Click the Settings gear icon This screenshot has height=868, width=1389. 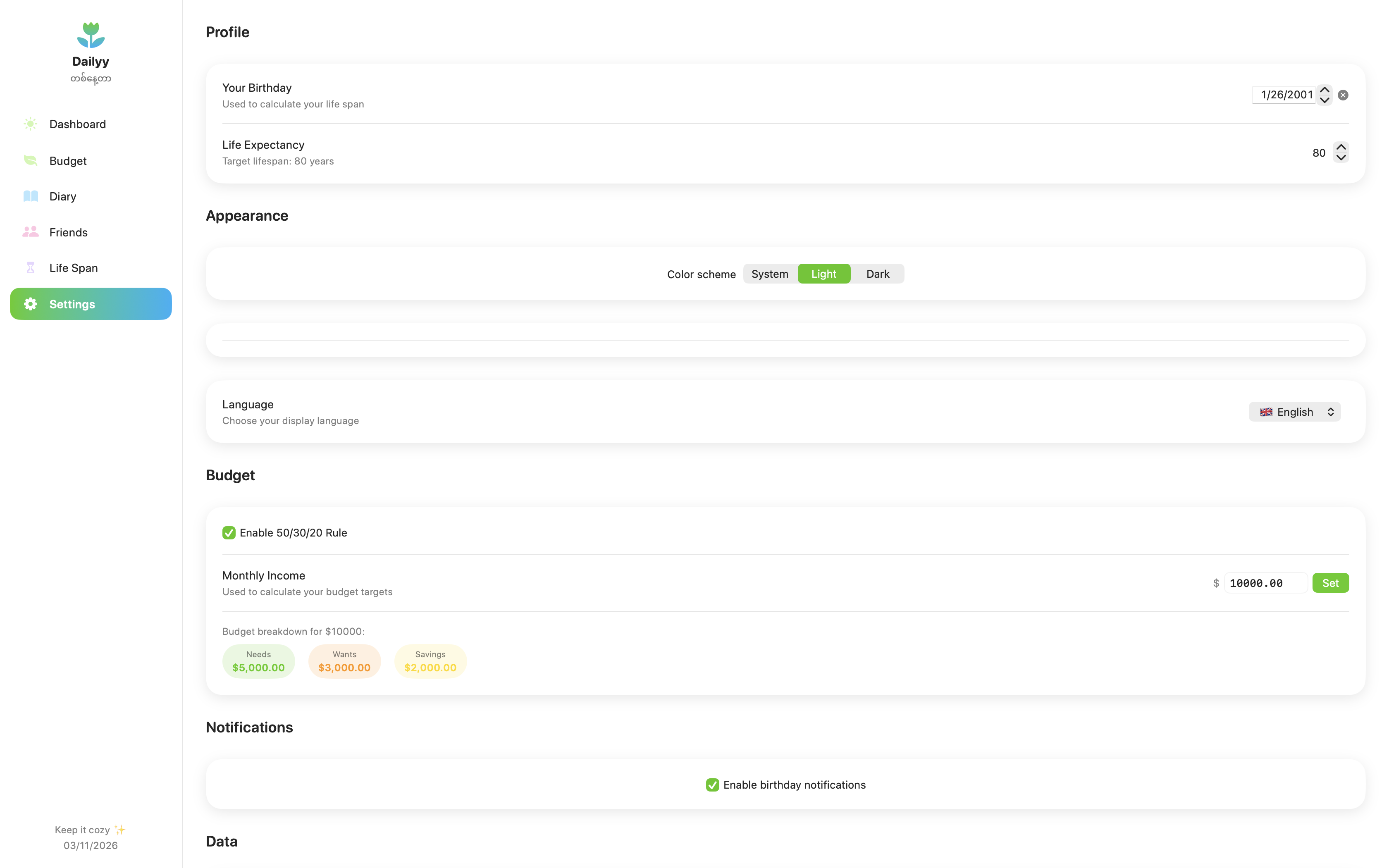(x=31, y=304)
